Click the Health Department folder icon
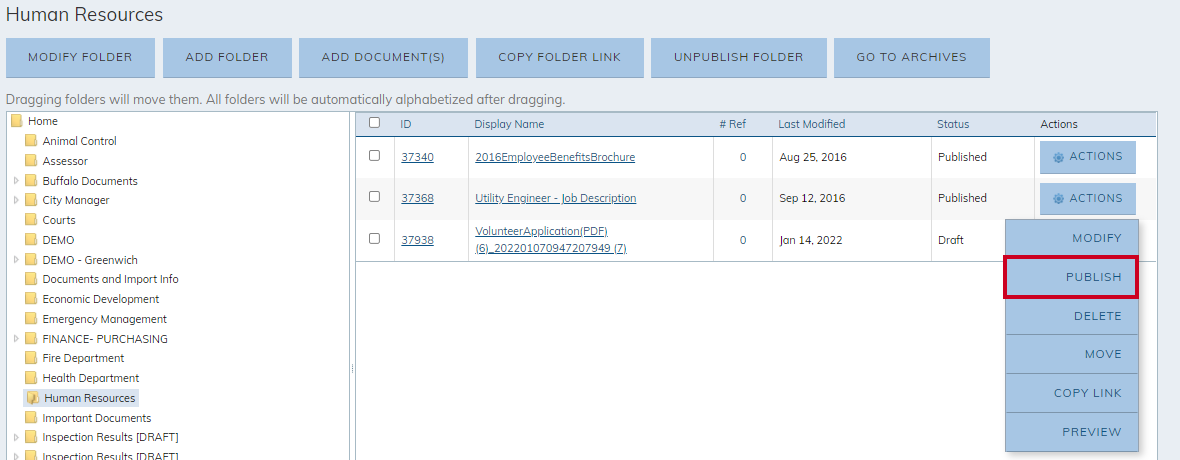Image resolution: width=1180 pixels, height=460 pixels. (31, 378)
